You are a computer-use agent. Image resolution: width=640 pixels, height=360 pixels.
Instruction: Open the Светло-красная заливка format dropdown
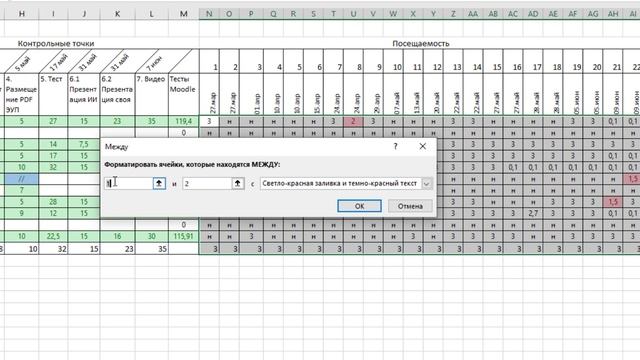427,183
